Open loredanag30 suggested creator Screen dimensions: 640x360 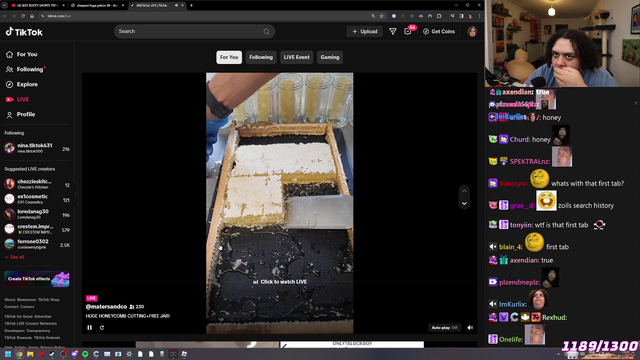[37, 214]
